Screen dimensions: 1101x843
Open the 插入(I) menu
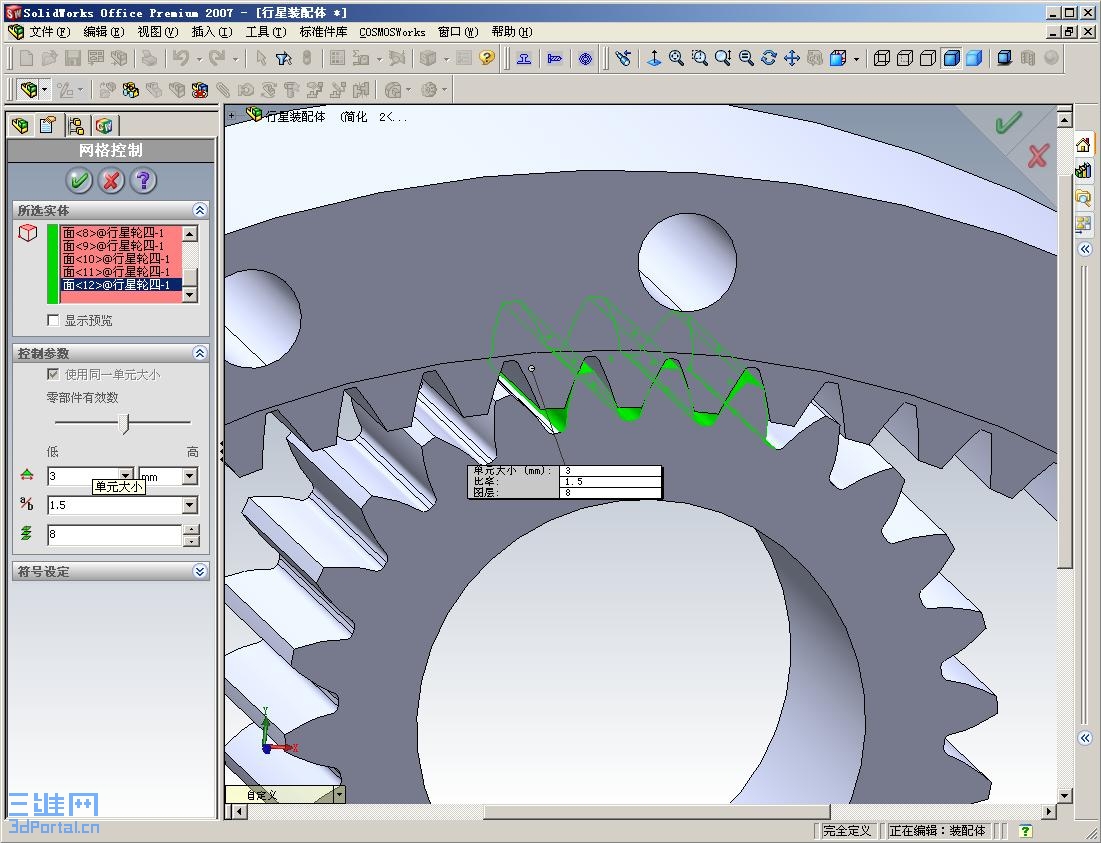pyautogui.click(x=212, y=32)
